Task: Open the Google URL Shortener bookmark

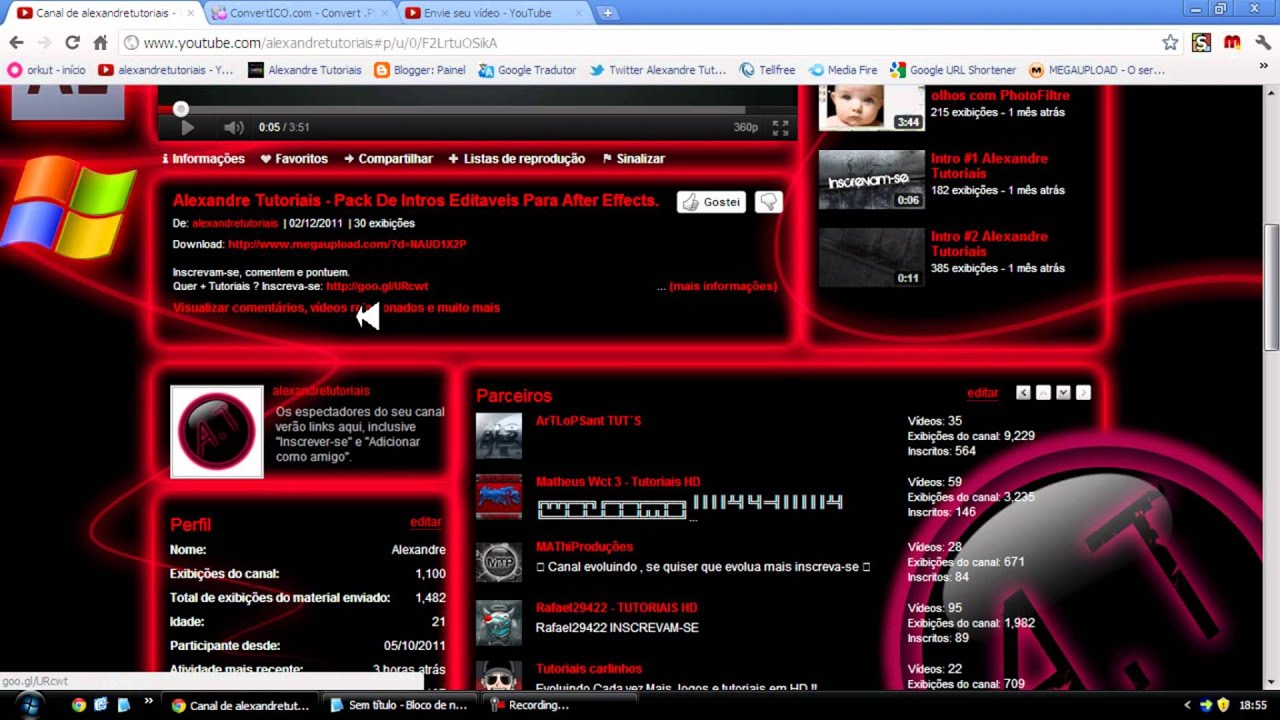Action: coord(953,70)
